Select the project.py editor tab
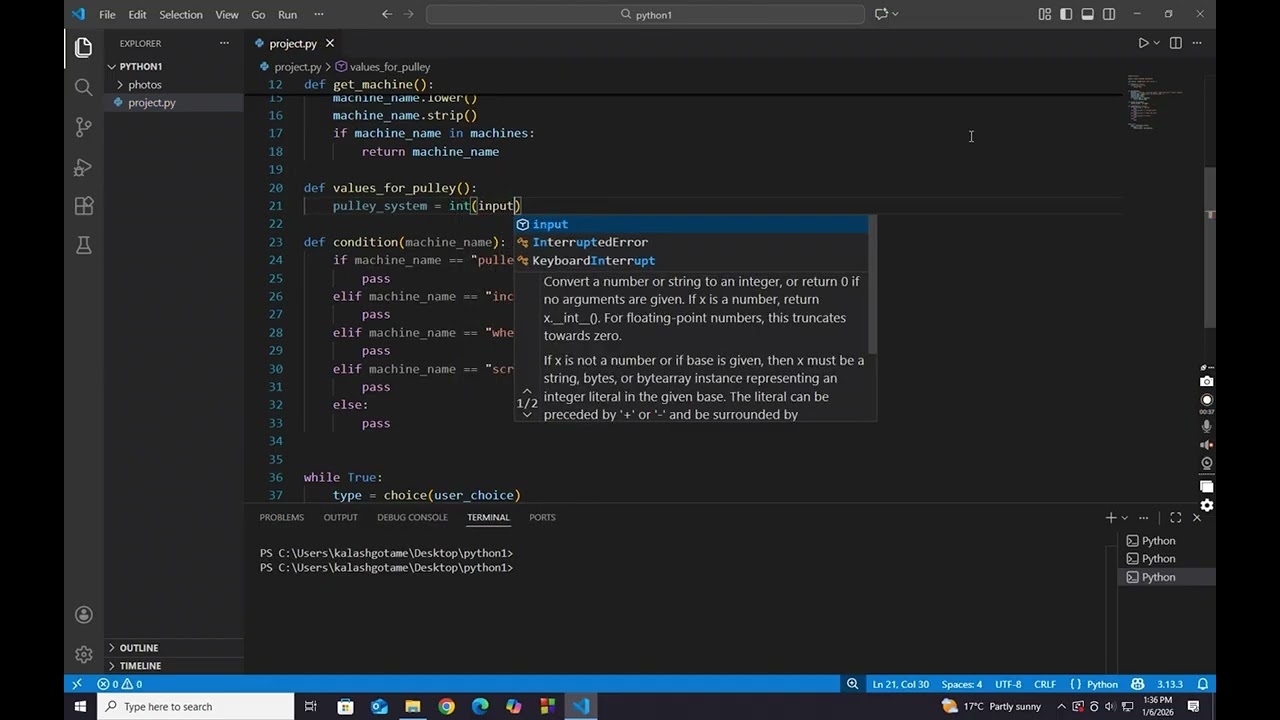The height and width of the screenshot is (720, 1280). (x=292, y=43)
